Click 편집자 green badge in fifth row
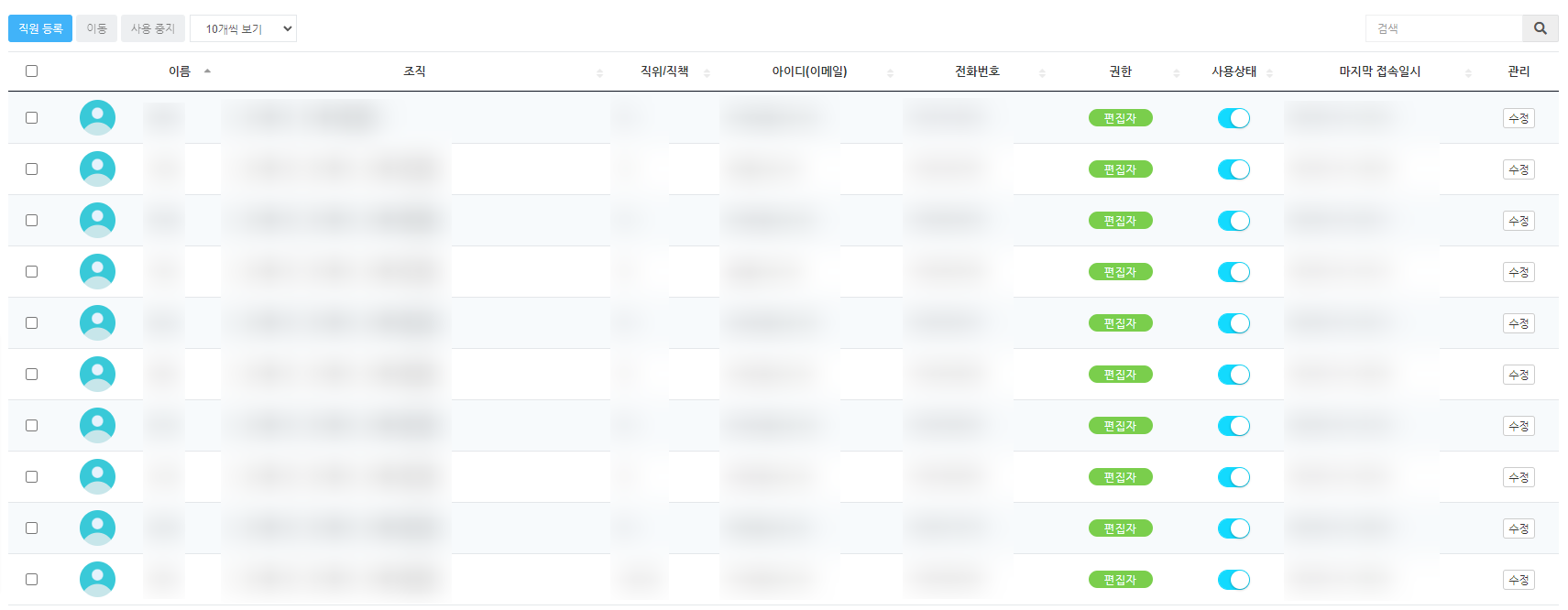 [x=1120, y=323]
